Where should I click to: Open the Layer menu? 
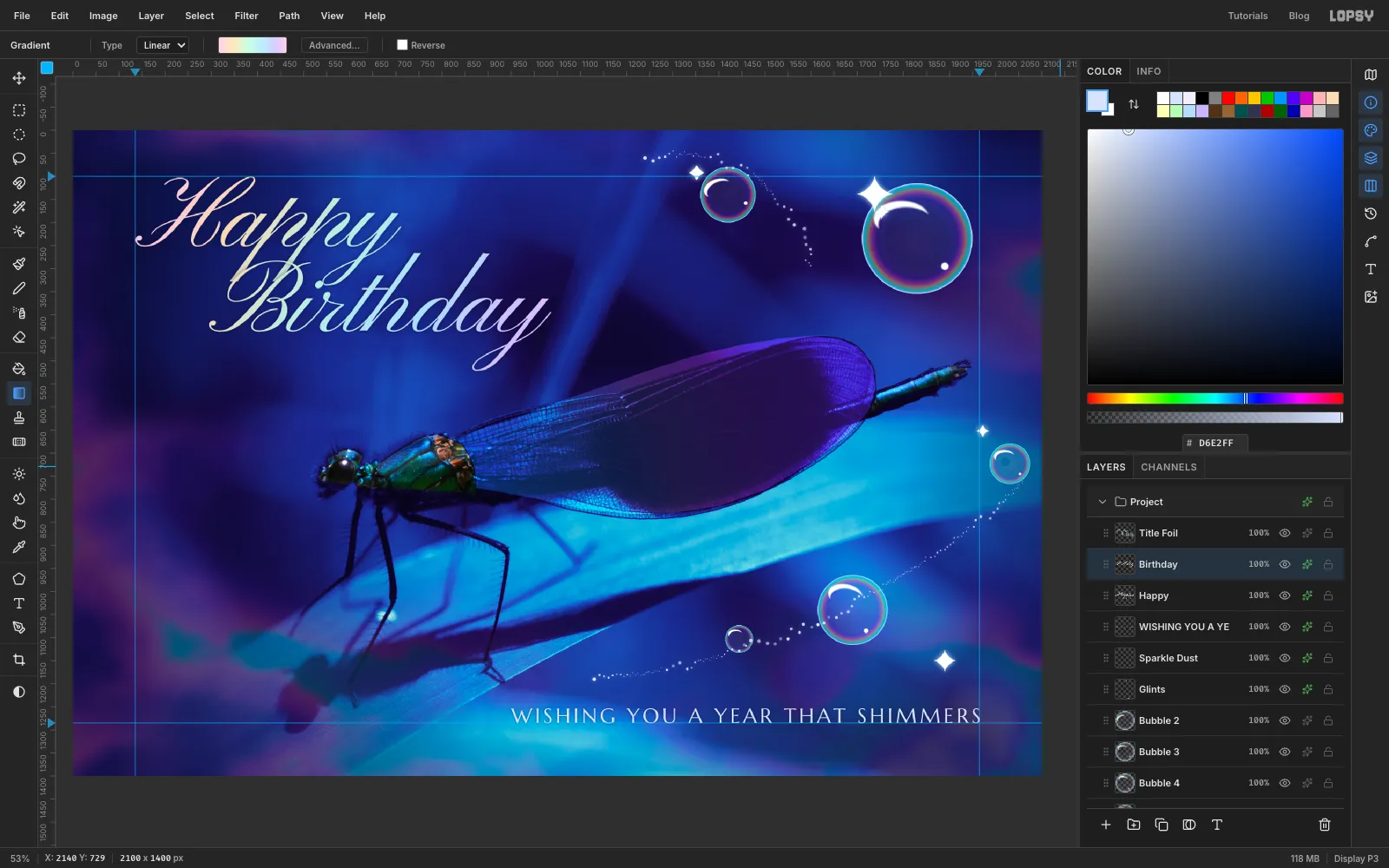point(151,16)
